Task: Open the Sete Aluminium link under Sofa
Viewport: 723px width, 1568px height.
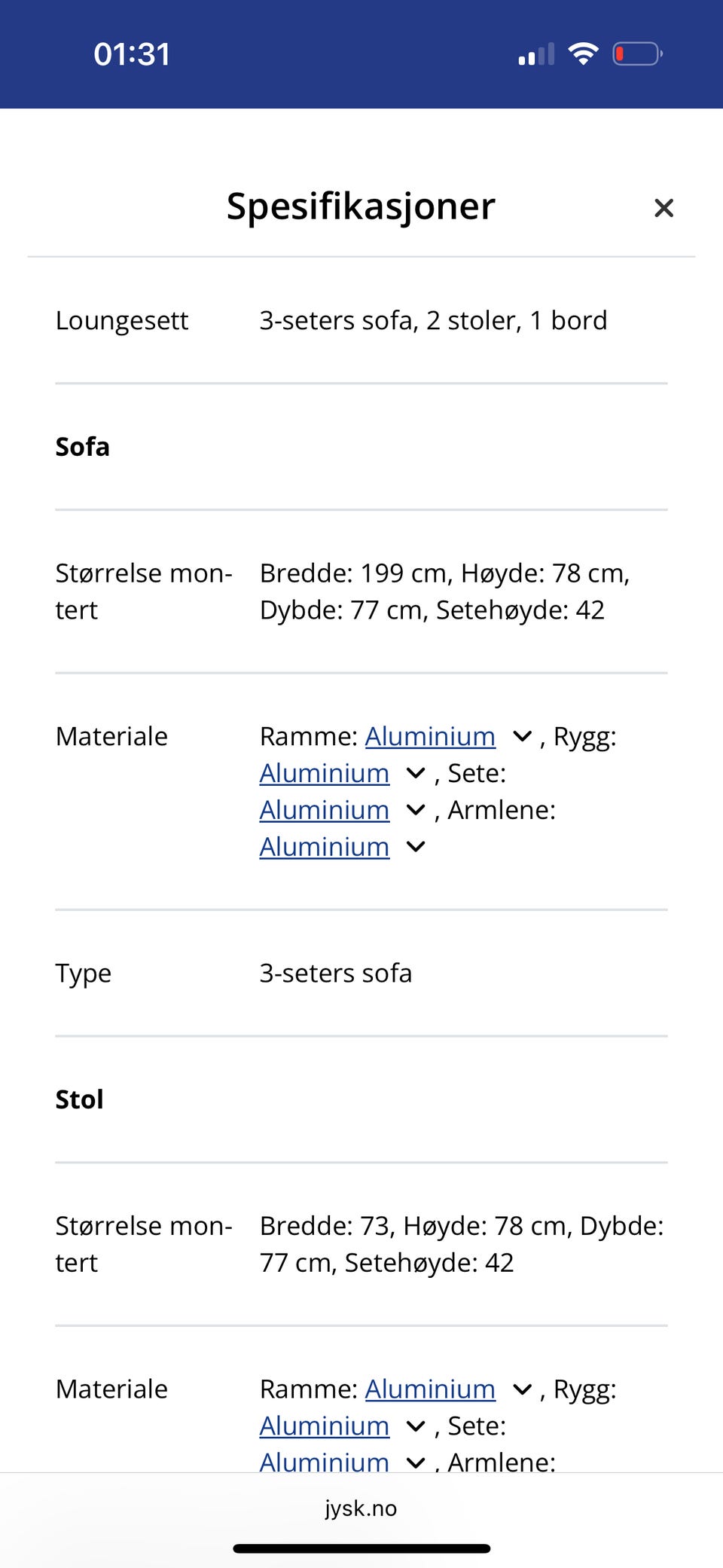Action: coord(324,810)
